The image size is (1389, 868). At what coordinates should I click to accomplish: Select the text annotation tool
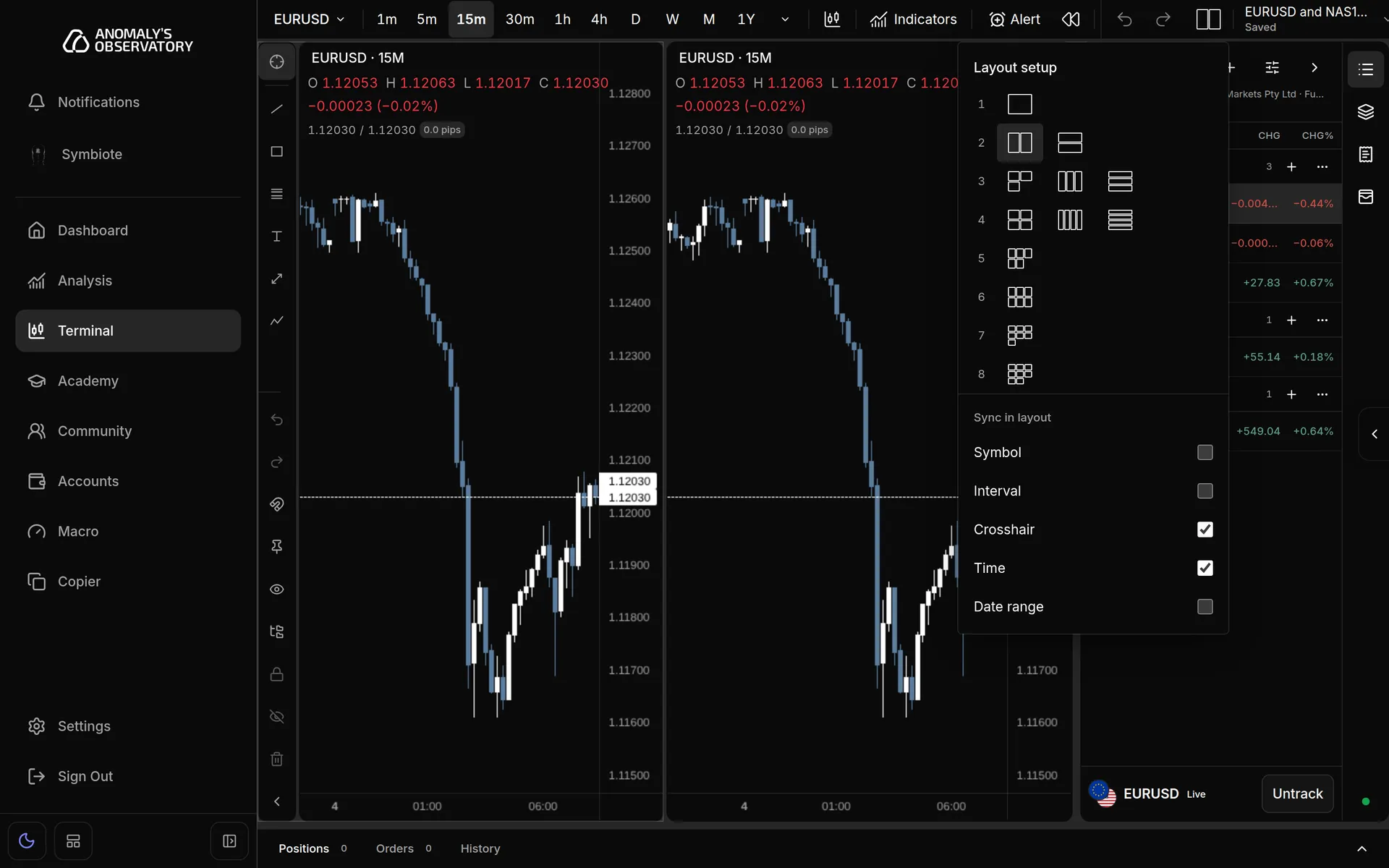click(276, 236)
